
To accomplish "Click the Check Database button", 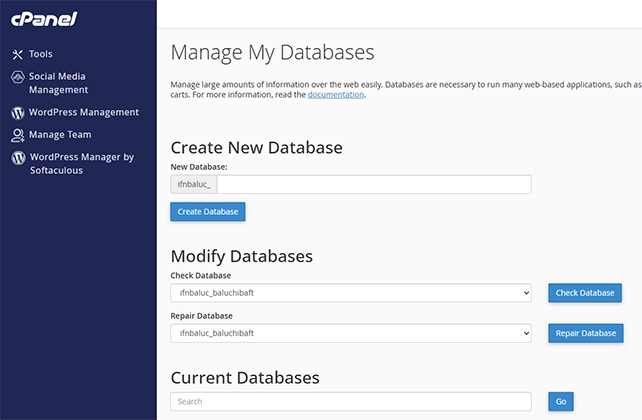I will pyautogui.click(x=585, y=293).
